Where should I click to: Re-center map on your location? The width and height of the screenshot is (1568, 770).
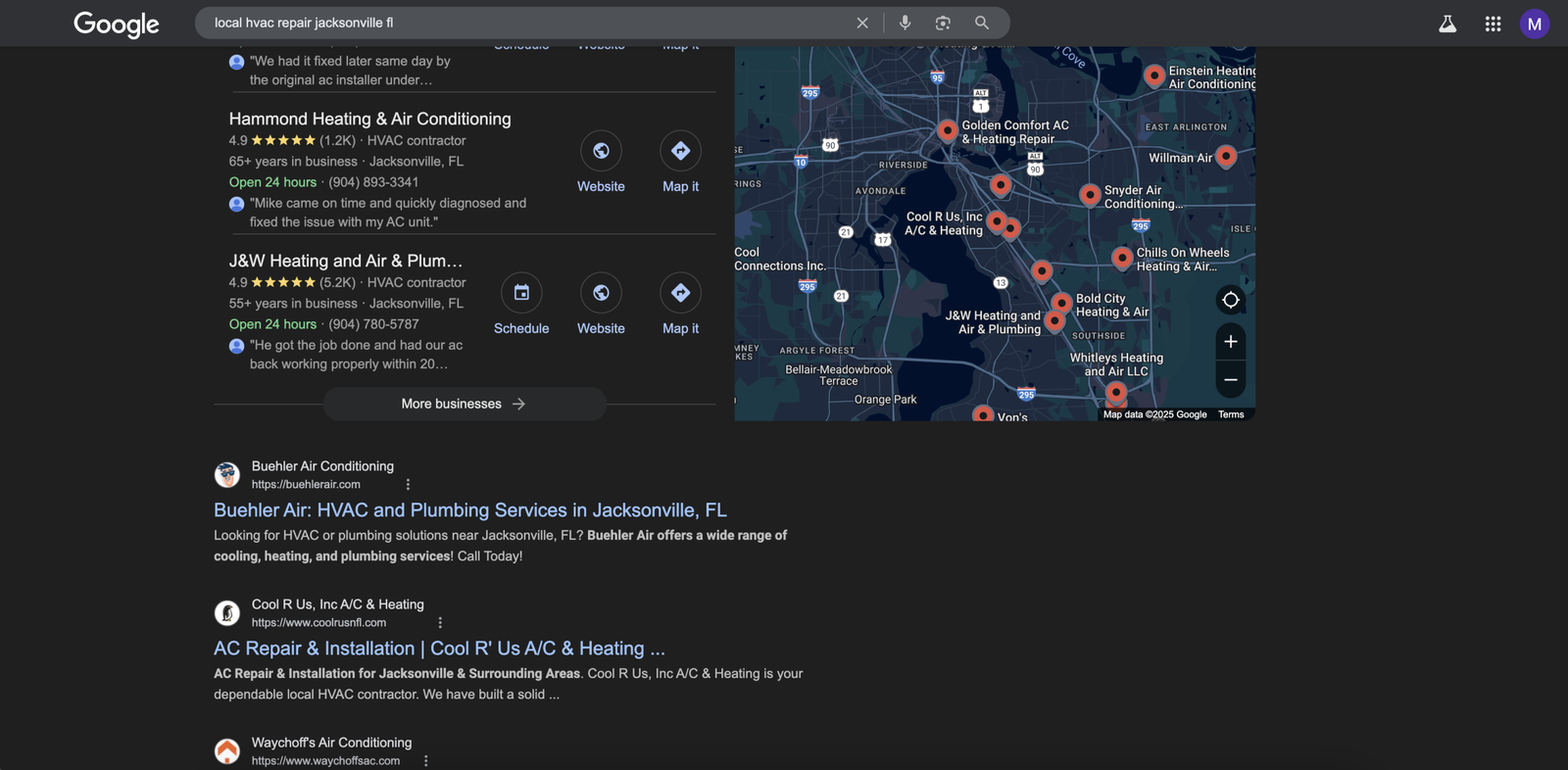click(x=1230, y=300)
